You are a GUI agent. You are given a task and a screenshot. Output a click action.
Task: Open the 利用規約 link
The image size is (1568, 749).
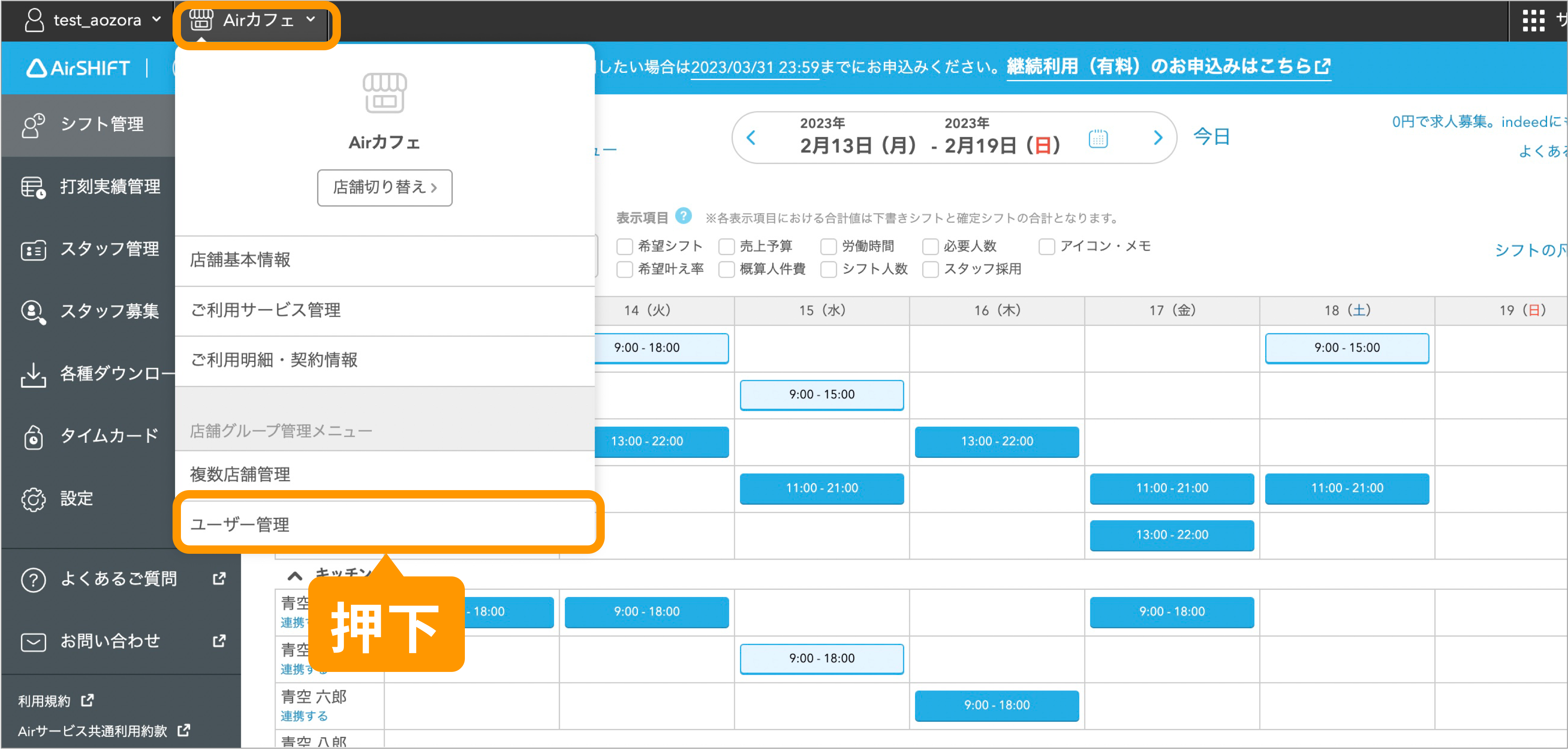point(44,700)
